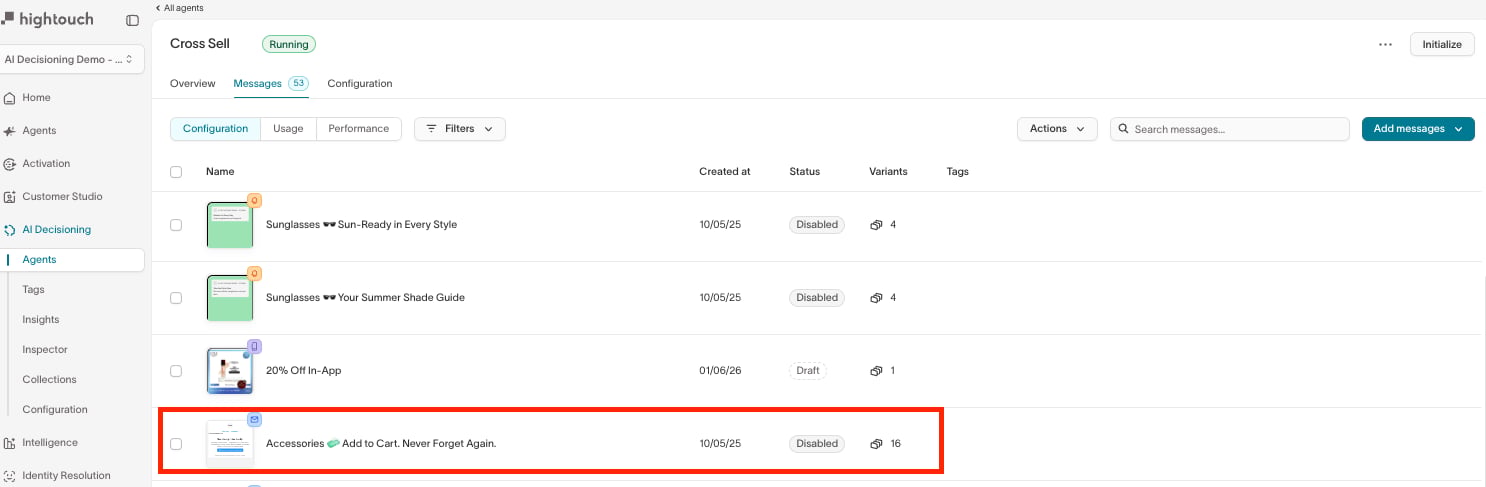This screenshot has width=1486, height=487.
Task: Click the Initialize button
Action: (x=1442, y=45)
